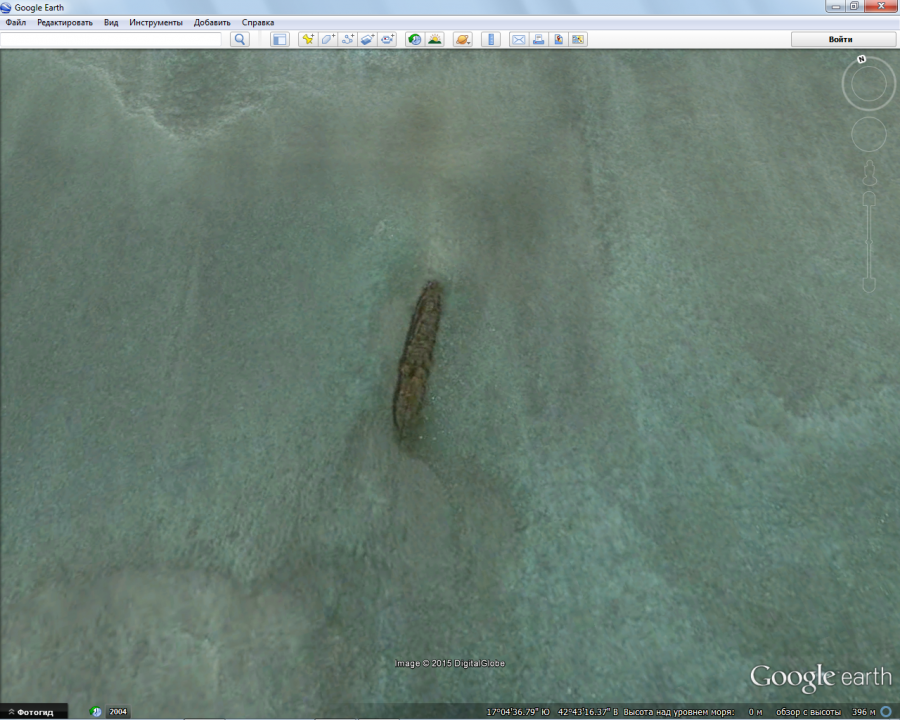Viewport: 900px width, 720px height.
Task: Toggle sunlight across the landscape
Action: 435,39
